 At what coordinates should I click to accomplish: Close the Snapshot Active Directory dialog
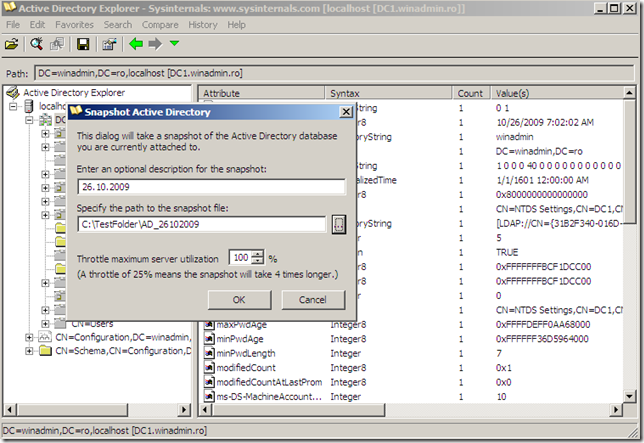[346, 112]
